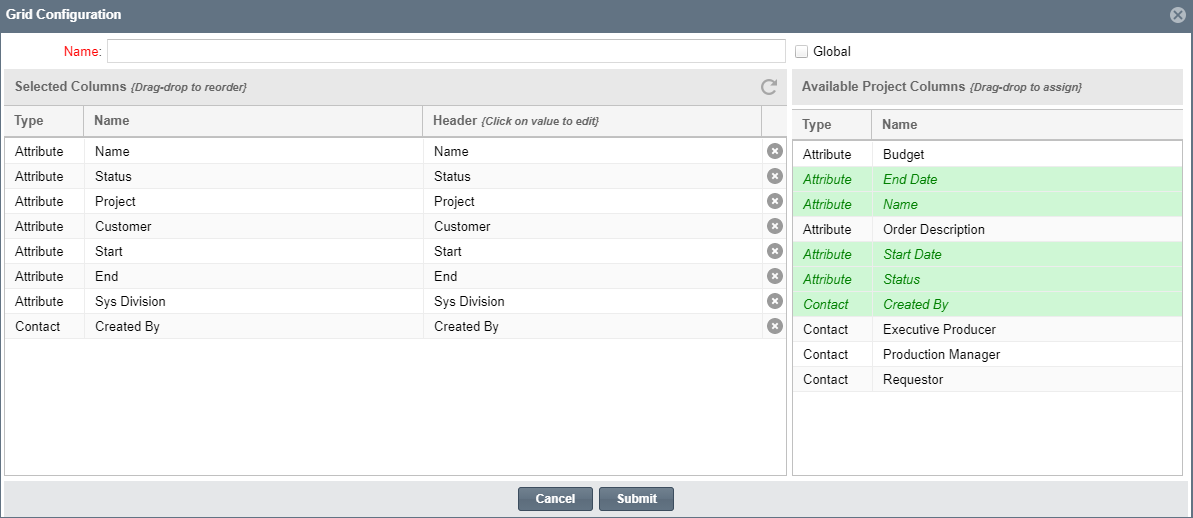Click the Contact type cell of Requestor row
Screen dimensions: 1193x518
coord(832,380)
